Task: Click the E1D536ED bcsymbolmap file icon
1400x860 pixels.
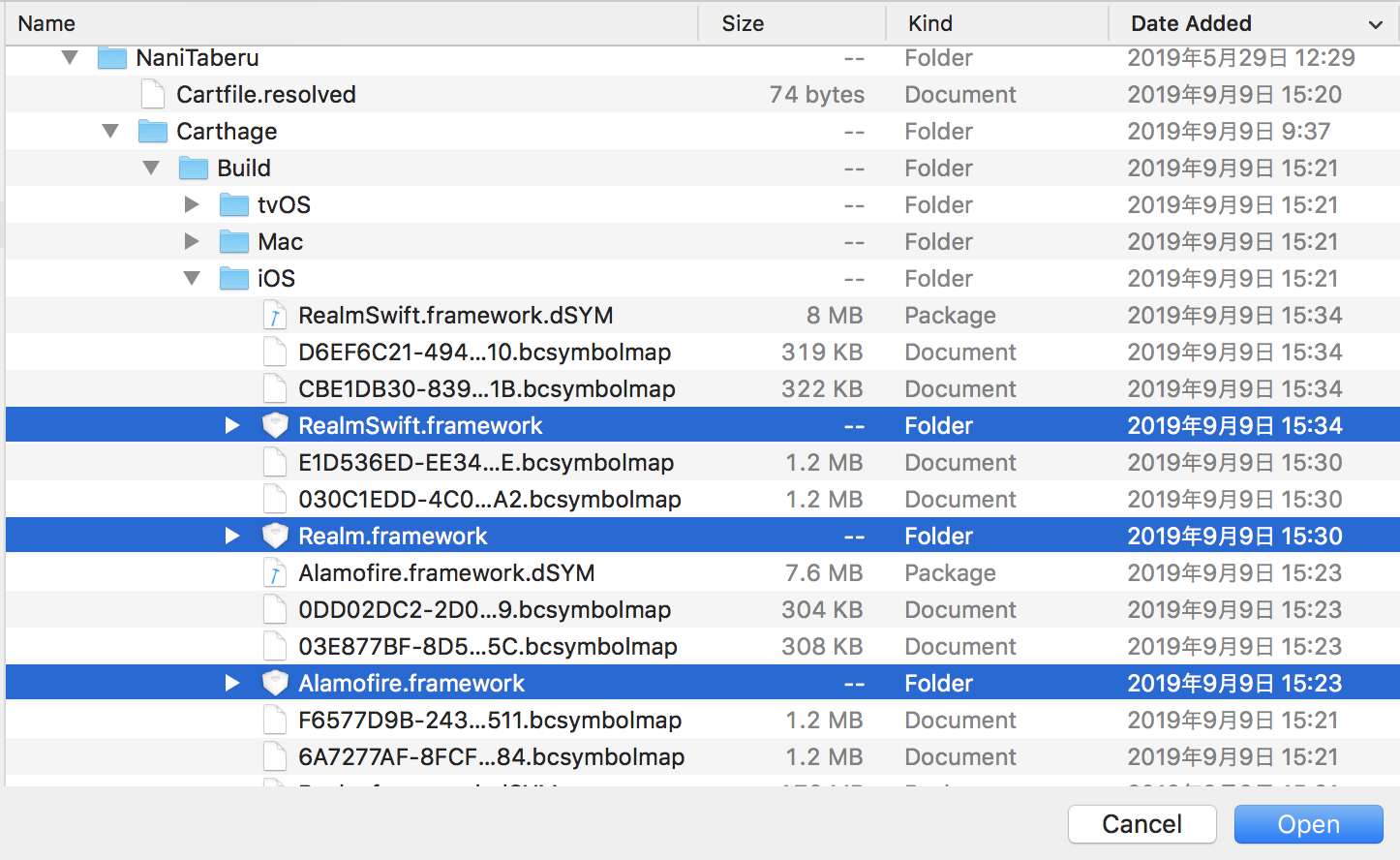Action: [x=275, y=462]
